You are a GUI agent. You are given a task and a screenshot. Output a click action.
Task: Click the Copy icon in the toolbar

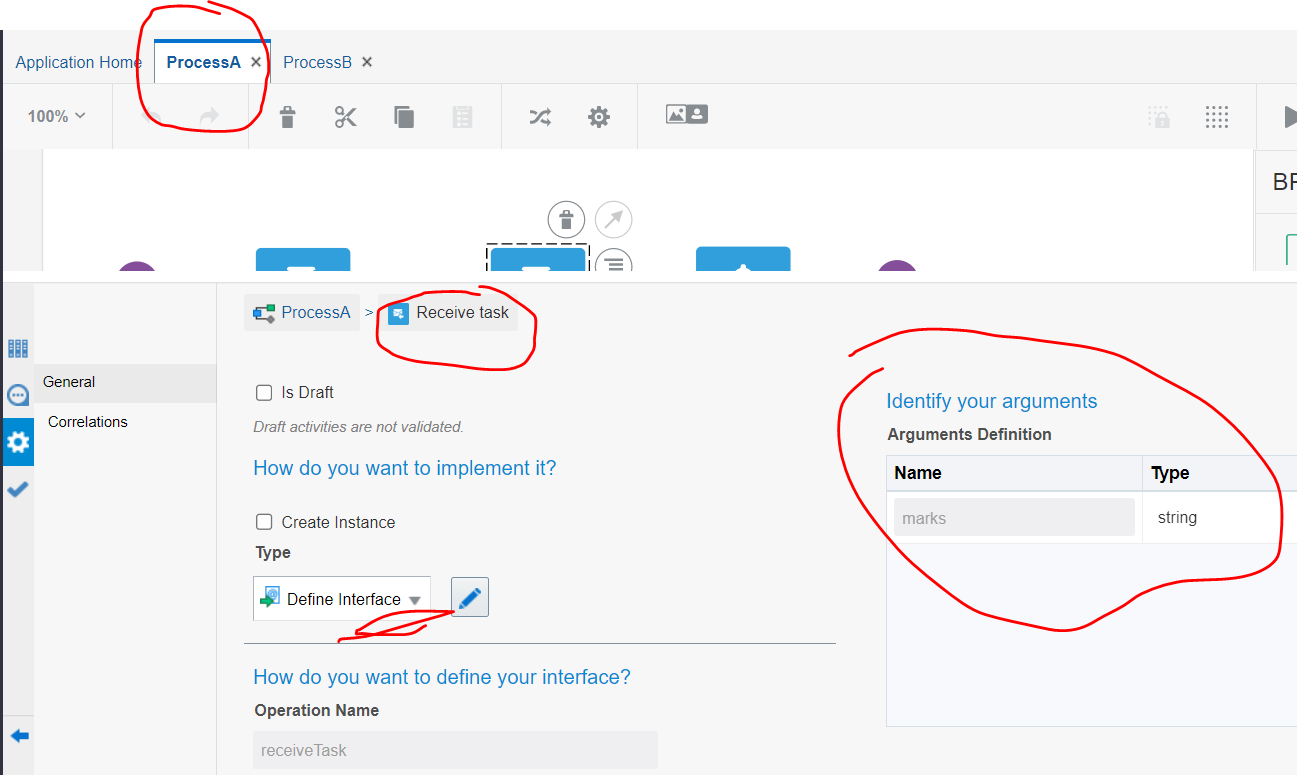404,116
